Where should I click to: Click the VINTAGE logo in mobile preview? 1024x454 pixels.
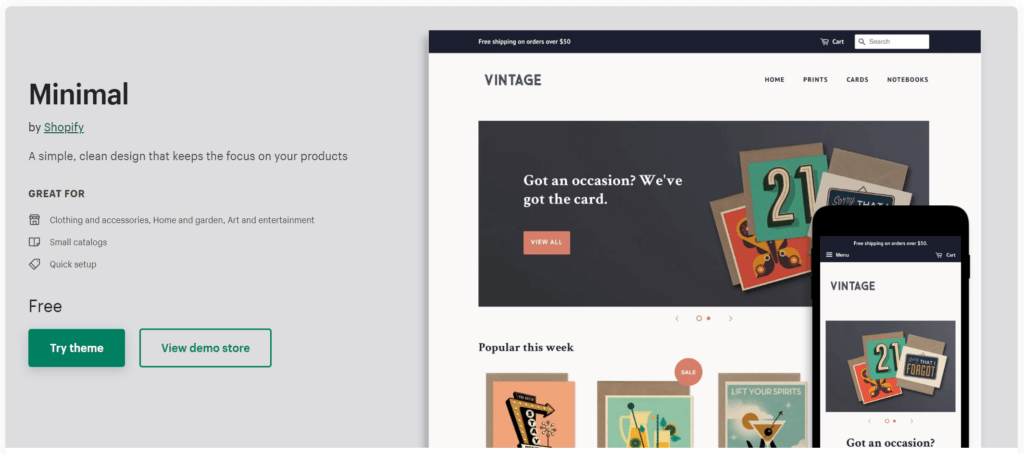tap(852, 286)
